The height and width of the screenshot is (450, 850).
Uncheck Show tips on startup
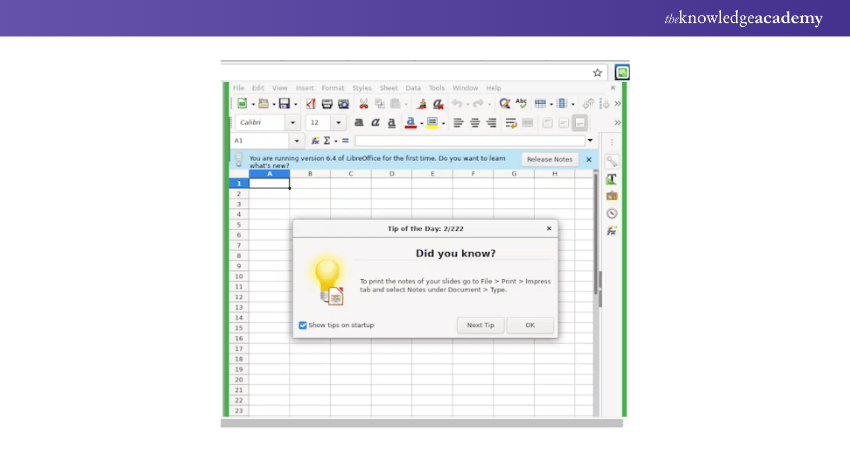coord(303,325)
